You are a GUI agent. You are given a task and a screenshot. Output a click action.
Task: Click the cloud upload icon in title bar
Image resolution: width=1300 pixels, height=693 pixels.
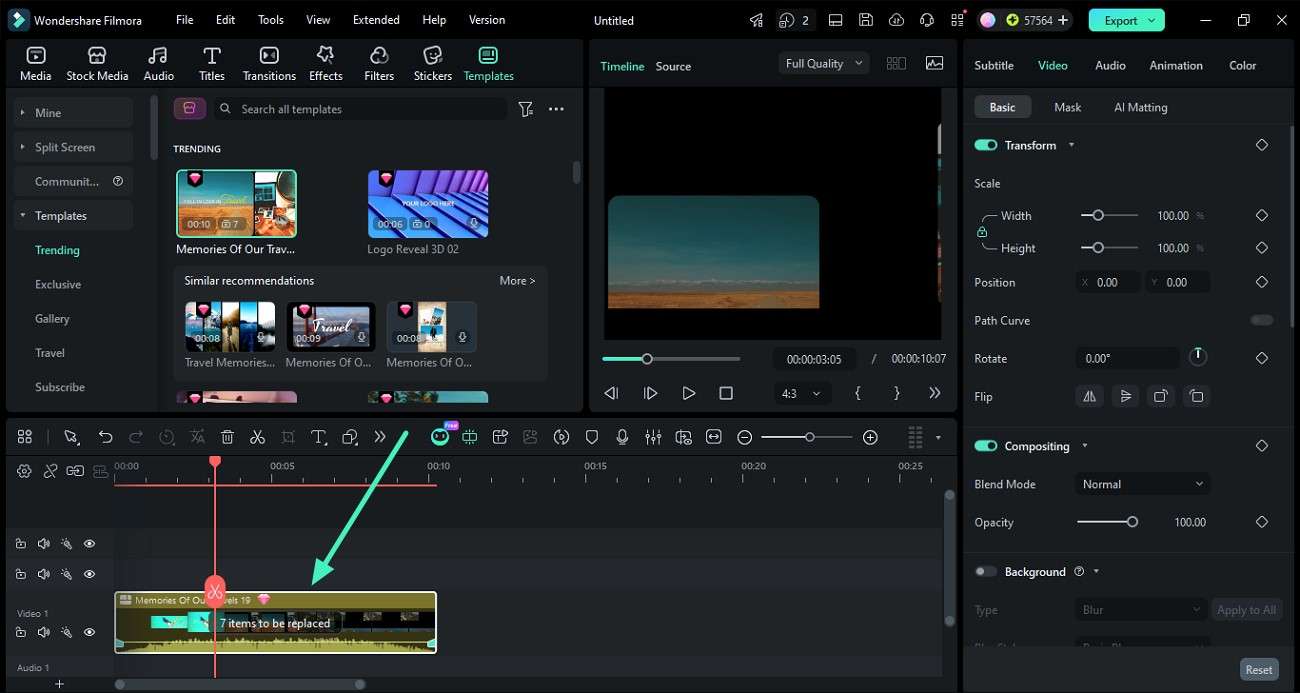point(896,20)
